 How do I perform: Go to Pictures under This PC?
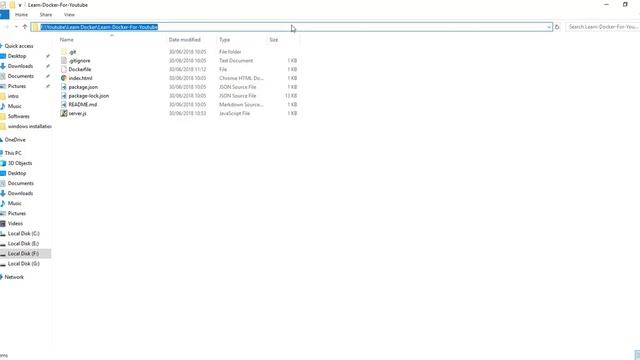point(17,213)
